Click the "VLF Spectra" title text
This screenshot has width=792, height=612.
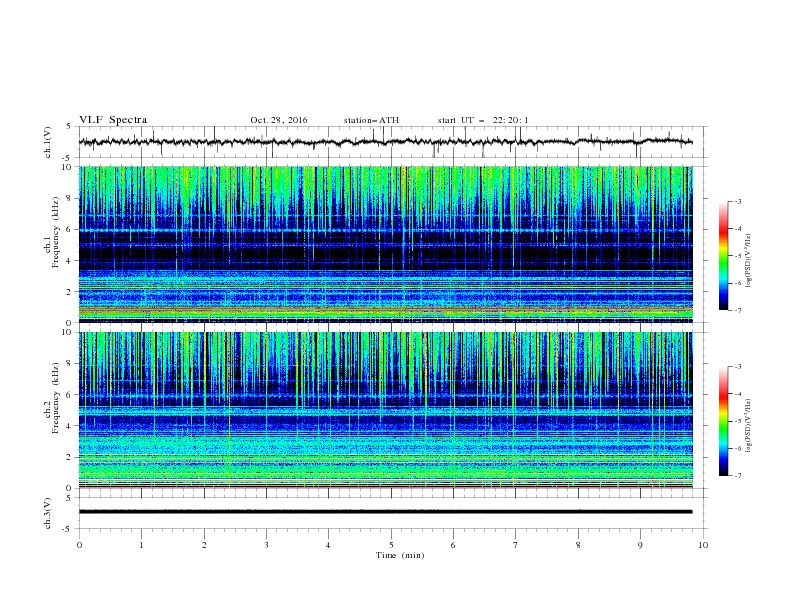point(113,120)
